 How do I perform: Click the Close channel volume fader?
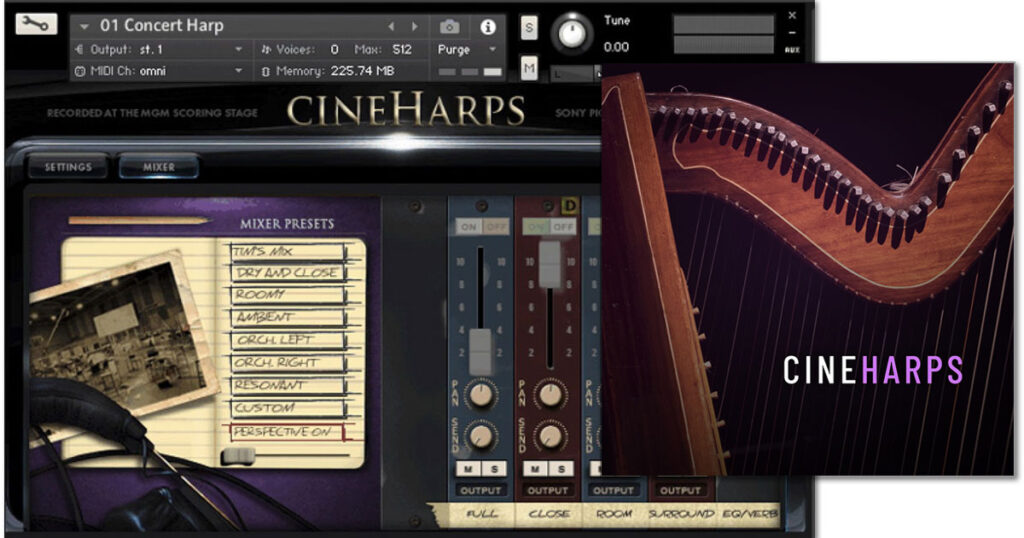(x=550, y=264)
